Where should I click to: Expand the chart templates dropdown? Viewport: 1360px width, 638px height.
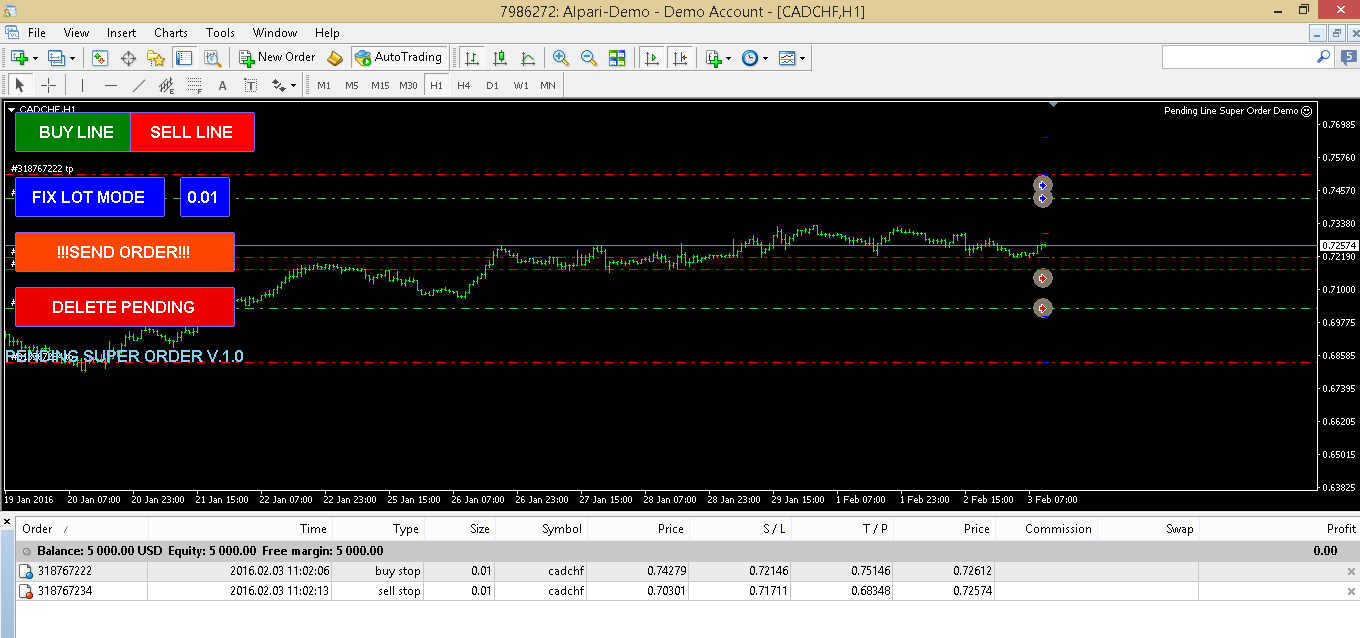[802, 58]
